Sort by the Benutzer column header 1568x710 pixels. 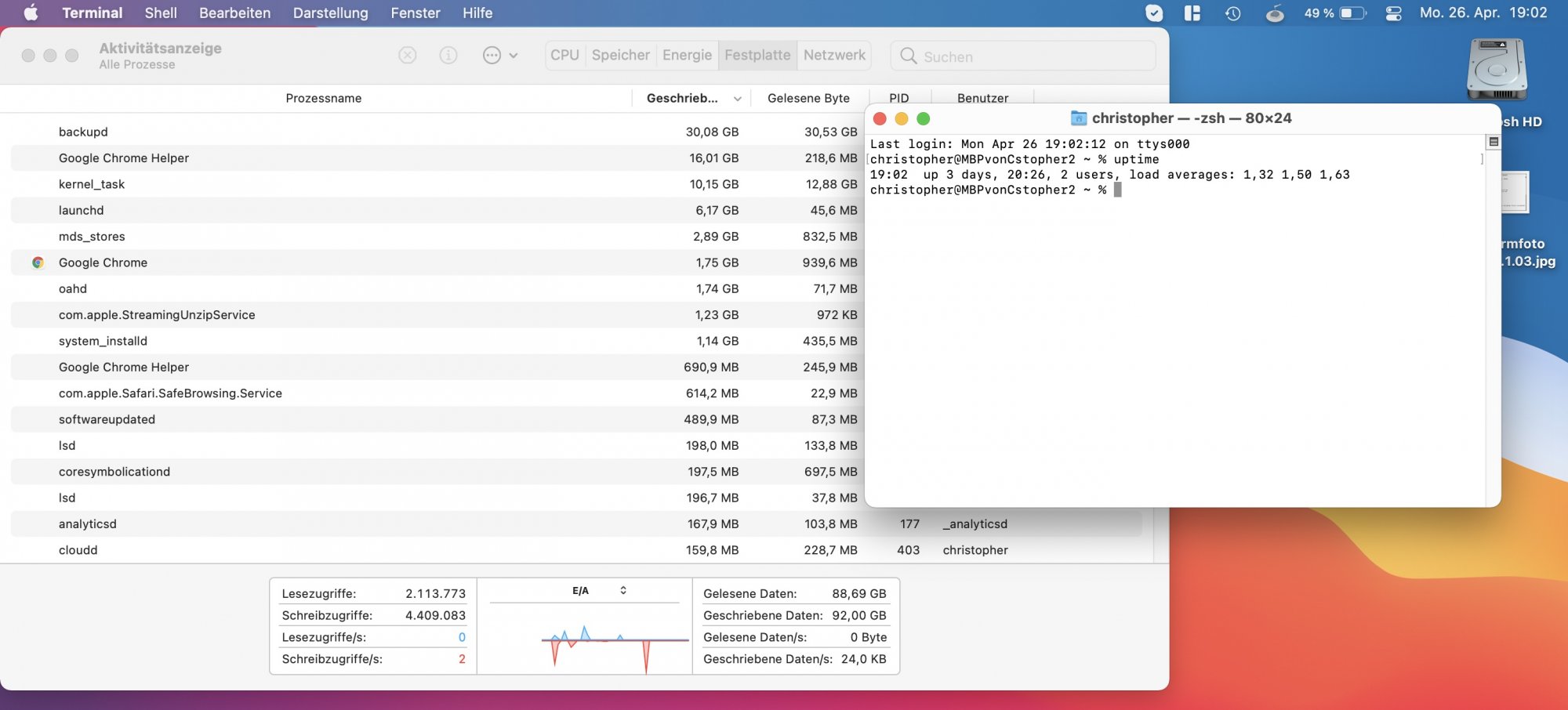pos(982,97)
